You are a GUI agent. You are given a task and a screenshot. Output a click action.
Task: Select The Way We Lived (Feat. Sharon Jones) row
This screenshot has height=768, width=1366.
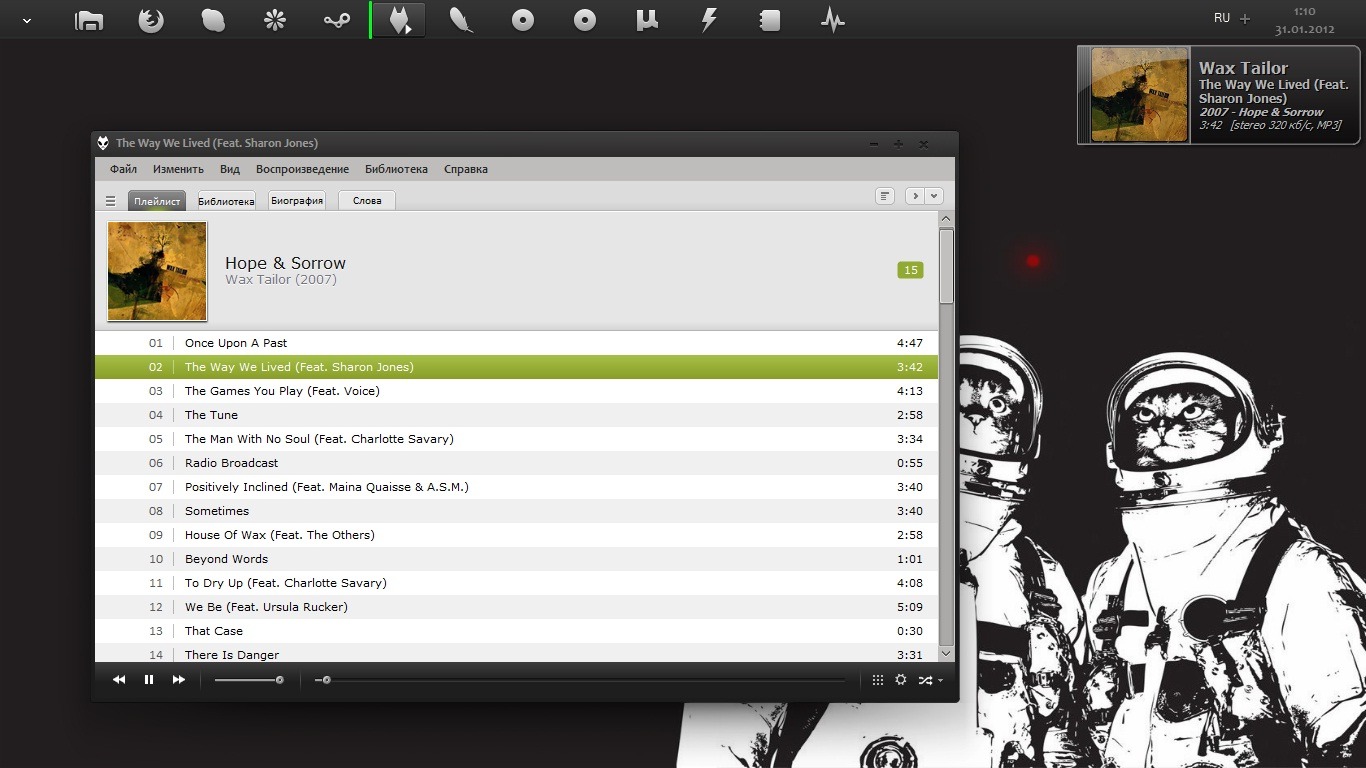[516, 367]
